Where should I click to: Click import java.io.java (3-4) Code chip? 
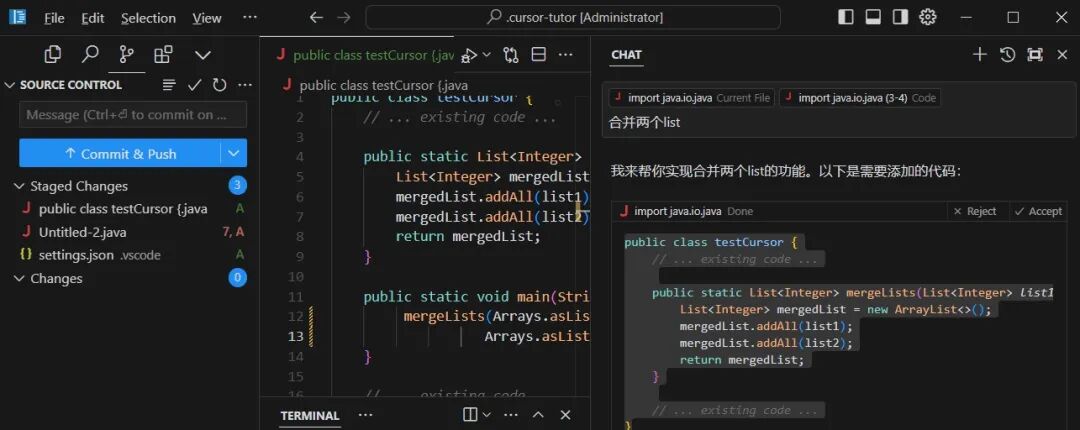pos(860,98)
